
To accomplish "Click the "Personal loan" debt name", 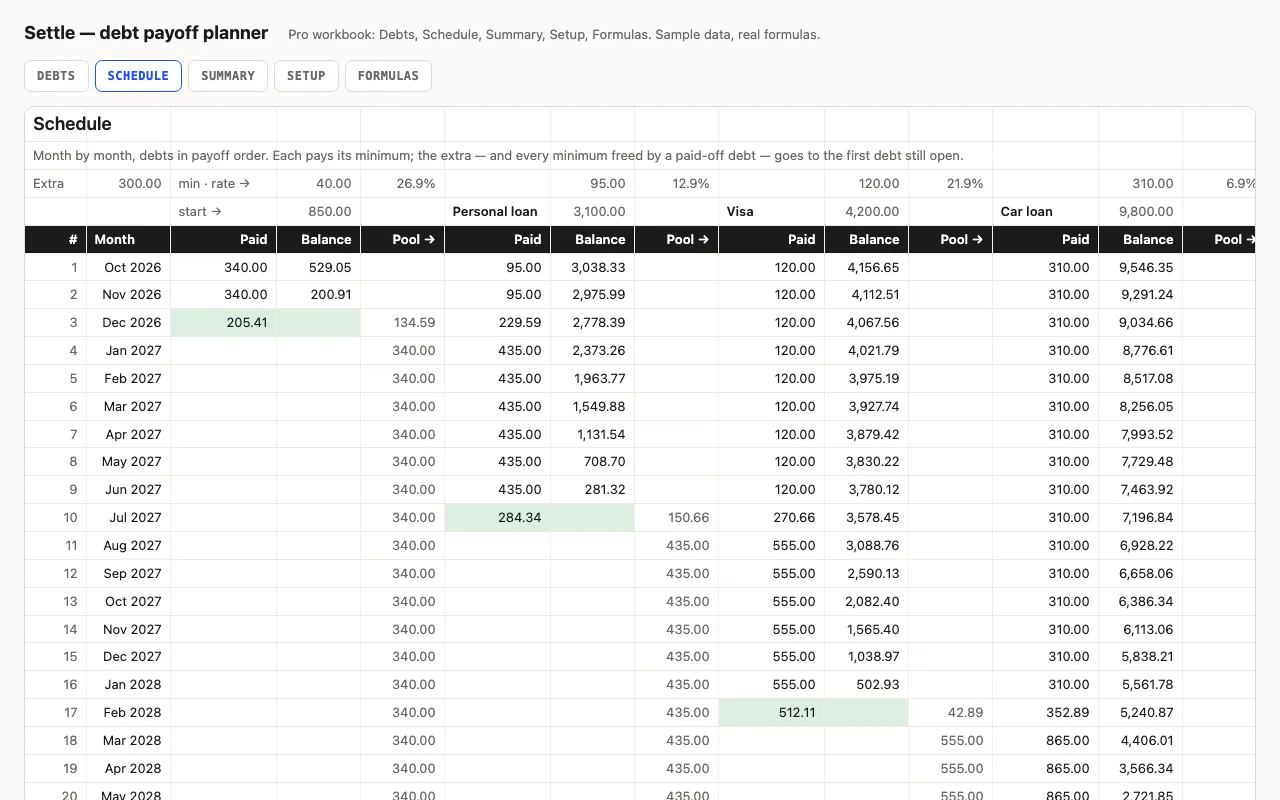I will [498, 212].
